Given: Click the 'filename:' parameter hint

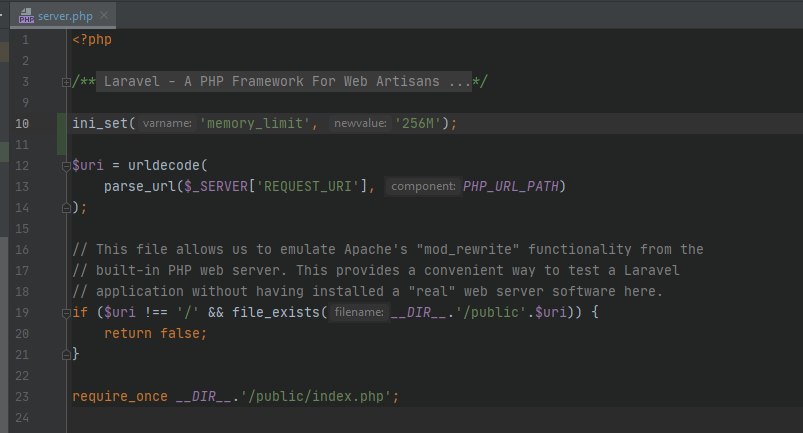Looking at the screenshot, I should pyautogui.click(x=358, y=312).
